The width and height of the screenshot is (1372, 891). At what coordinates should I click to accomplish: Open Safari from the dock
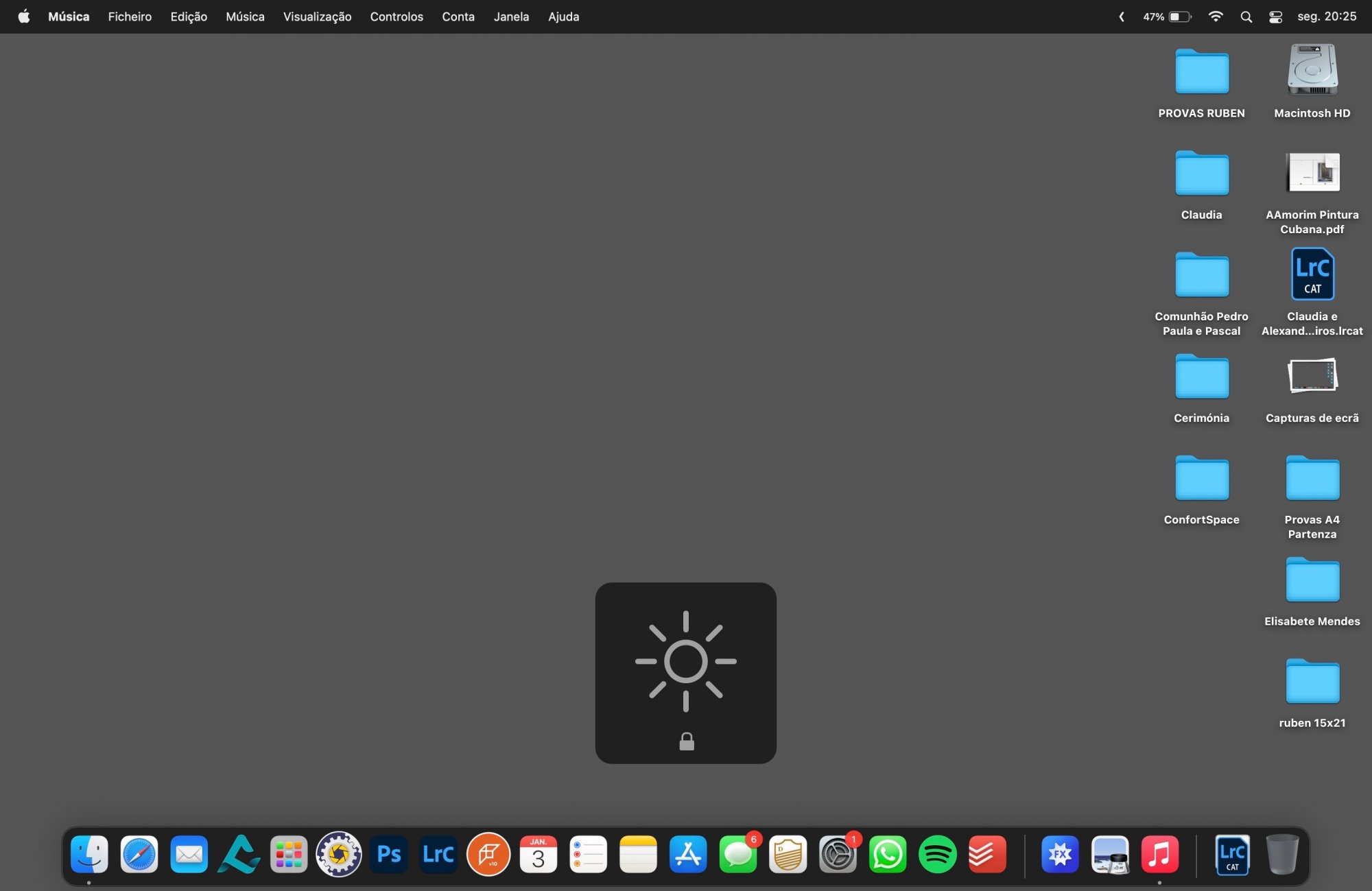point(139,854)
